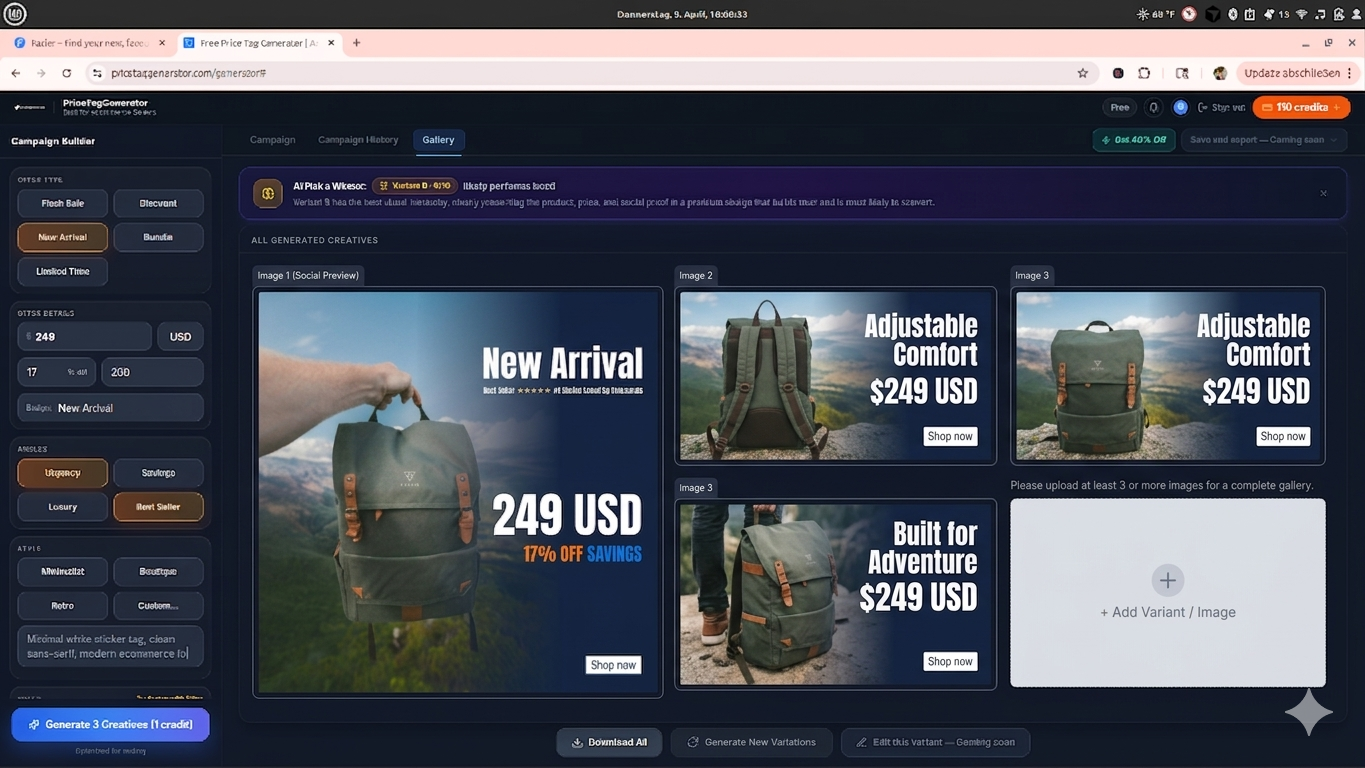The image size is (1365, 768).
Task: Go back using the browser back arrow
Action: click(16, 73)
